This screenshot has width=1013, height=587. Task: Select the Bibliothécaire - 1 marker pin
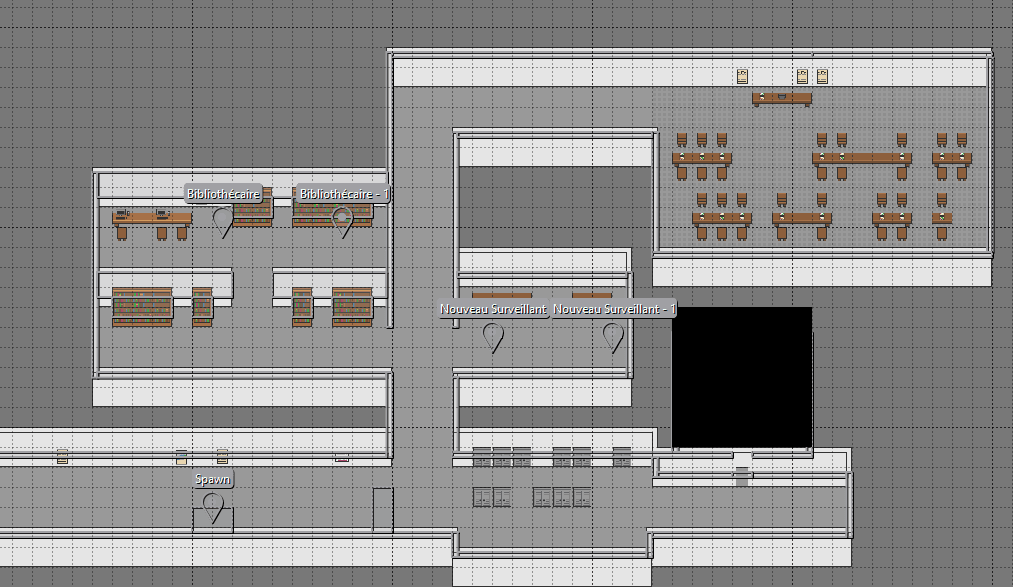click(343, 219)
